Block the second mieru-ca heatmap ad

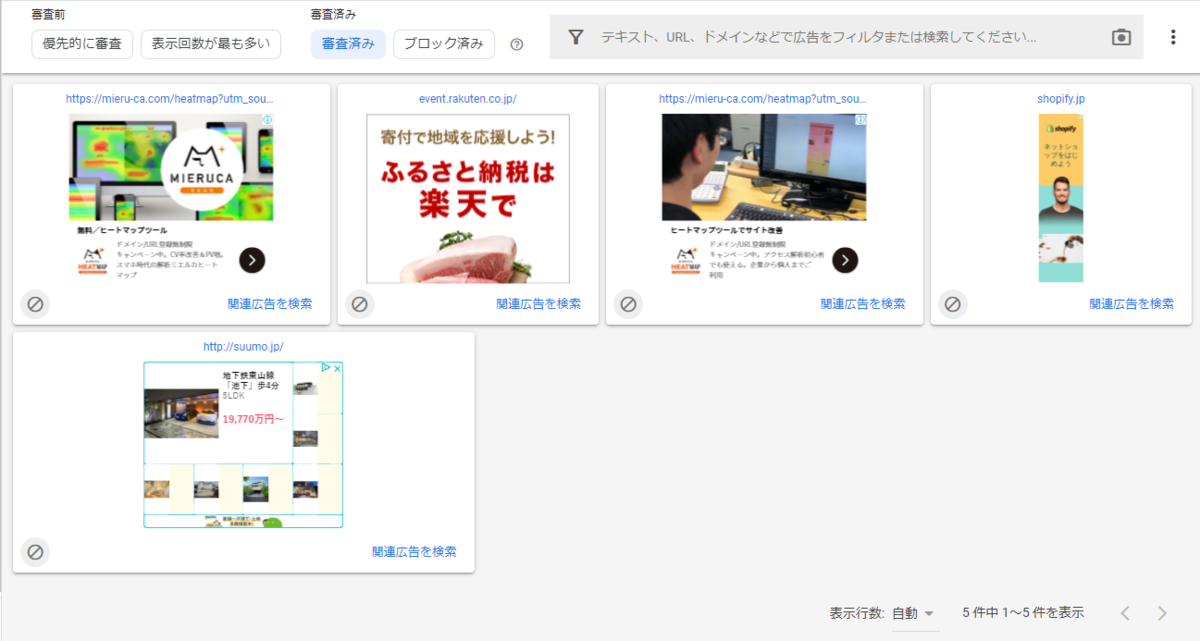(628, 304)
